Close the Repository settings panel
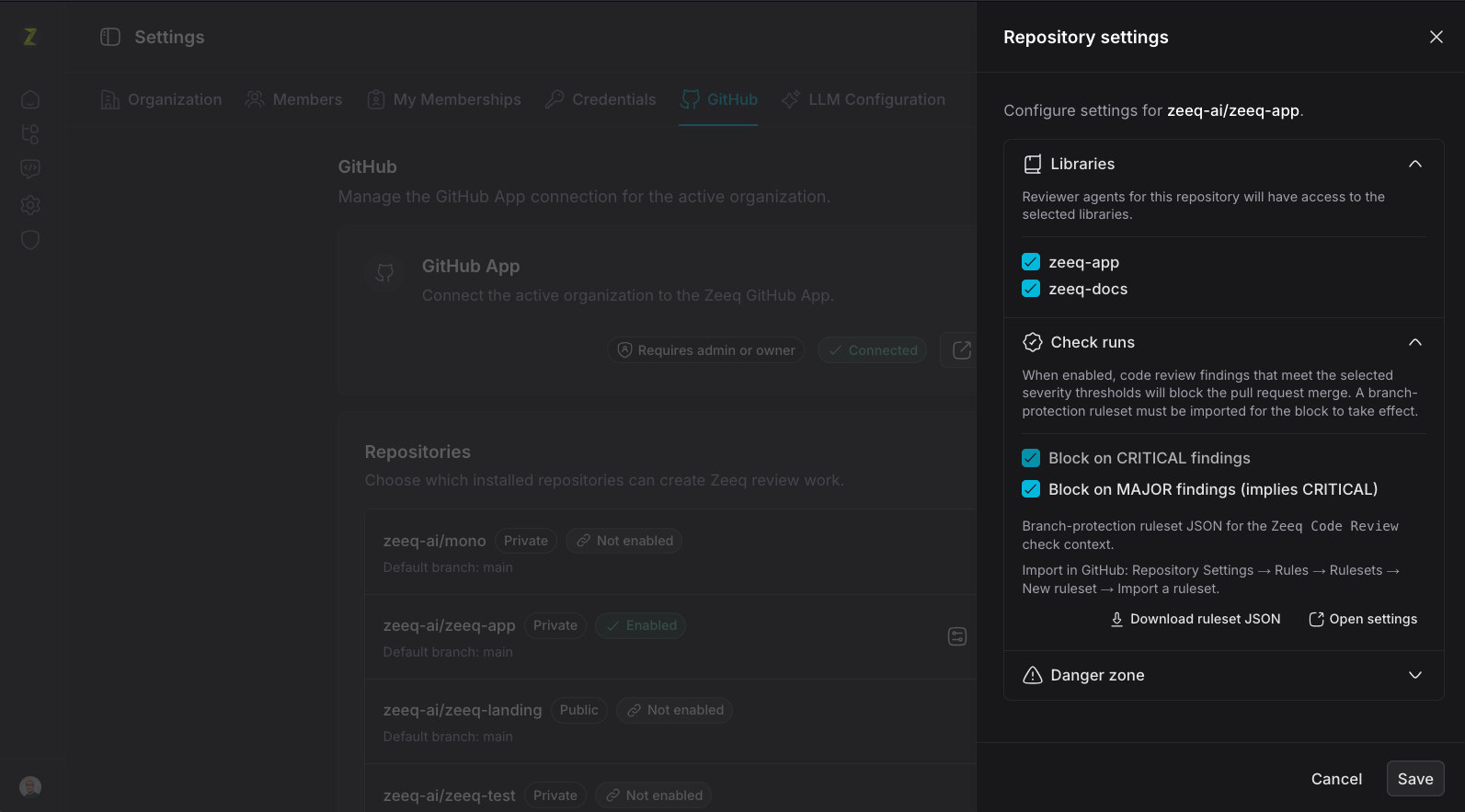 pyautogui.click(x=1436, y=37)
